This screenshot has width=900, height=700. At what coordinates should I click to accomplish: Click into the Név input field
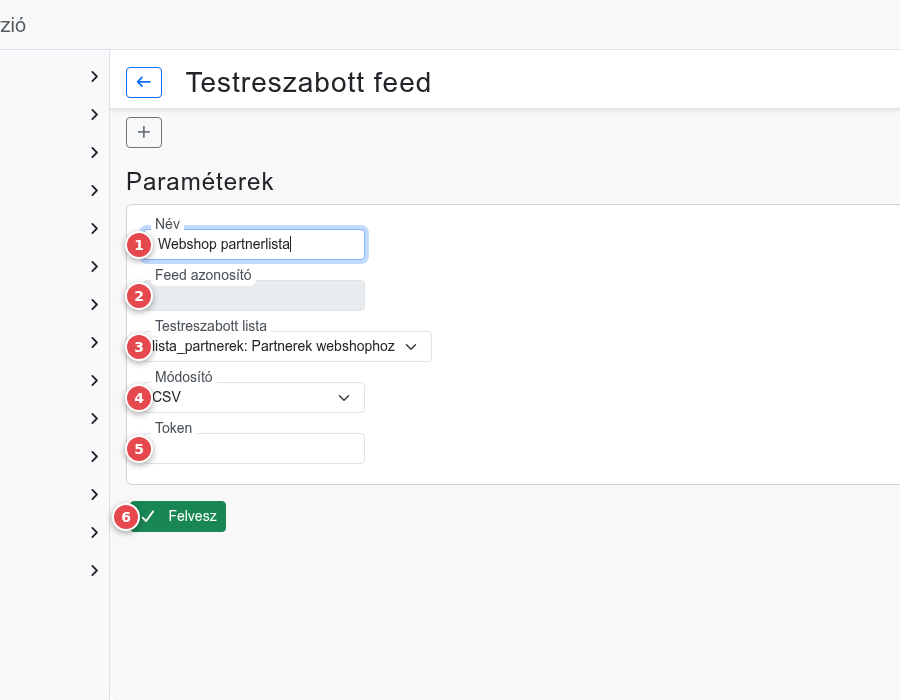point(254,244)
